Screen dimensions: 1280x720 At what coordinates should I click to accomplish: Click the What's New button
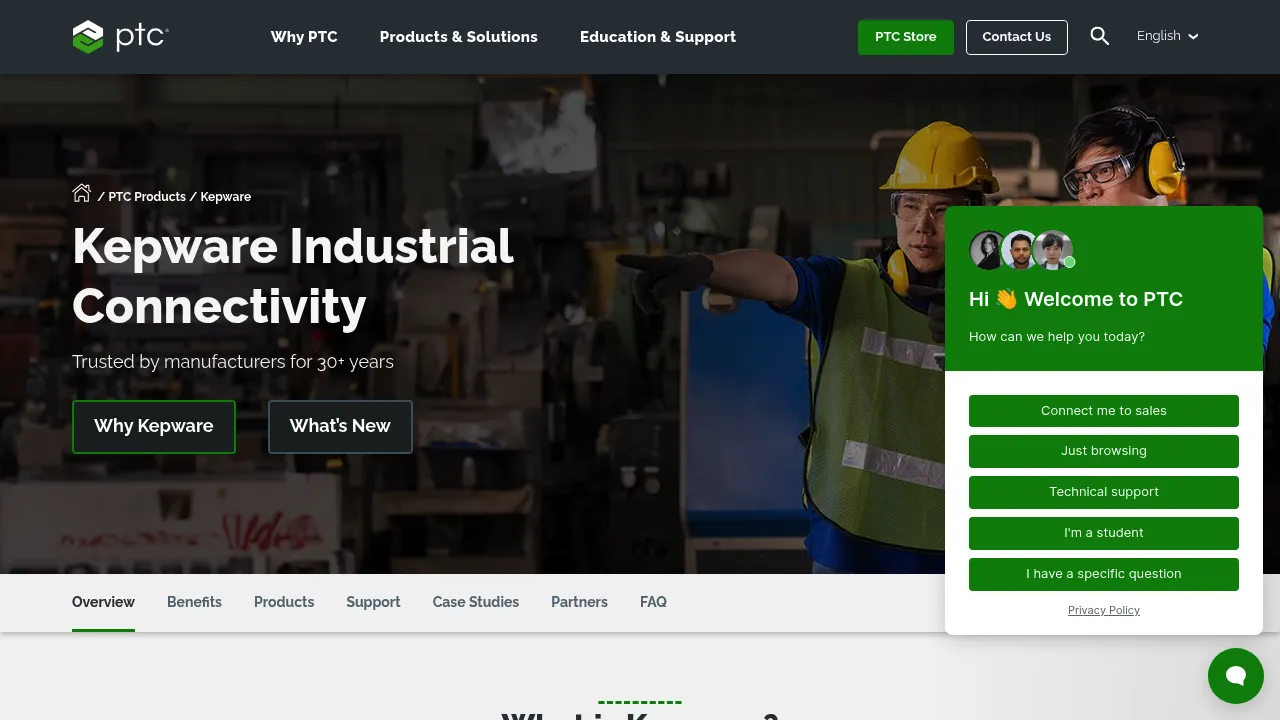tap(340, 427)
